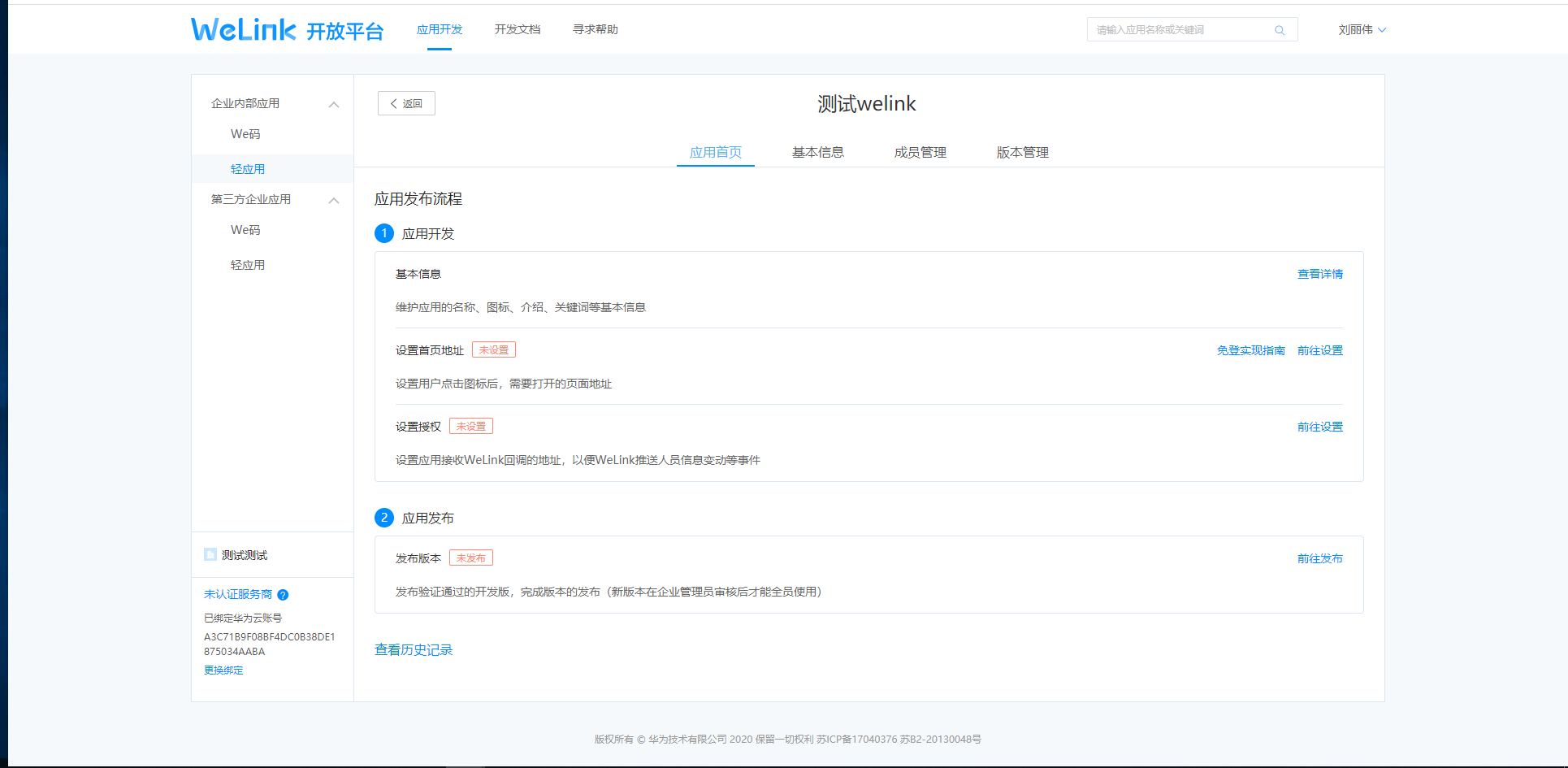Click the 更换绑定 link
This screenshot has width=1568, height=768.
223,670
